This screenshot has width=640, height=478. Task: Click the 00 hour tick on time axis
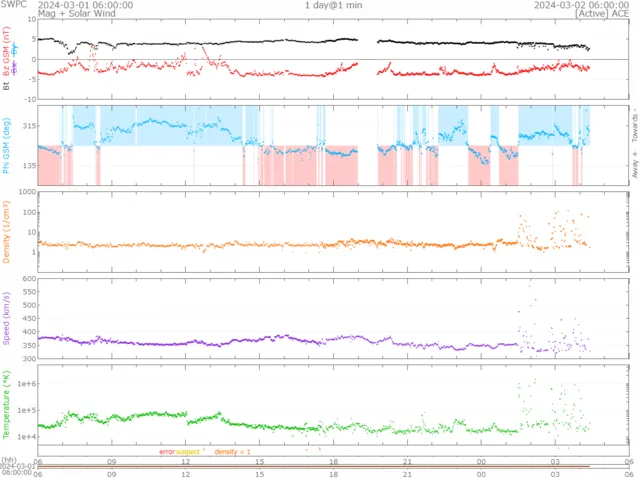click(x=481, y=462)
